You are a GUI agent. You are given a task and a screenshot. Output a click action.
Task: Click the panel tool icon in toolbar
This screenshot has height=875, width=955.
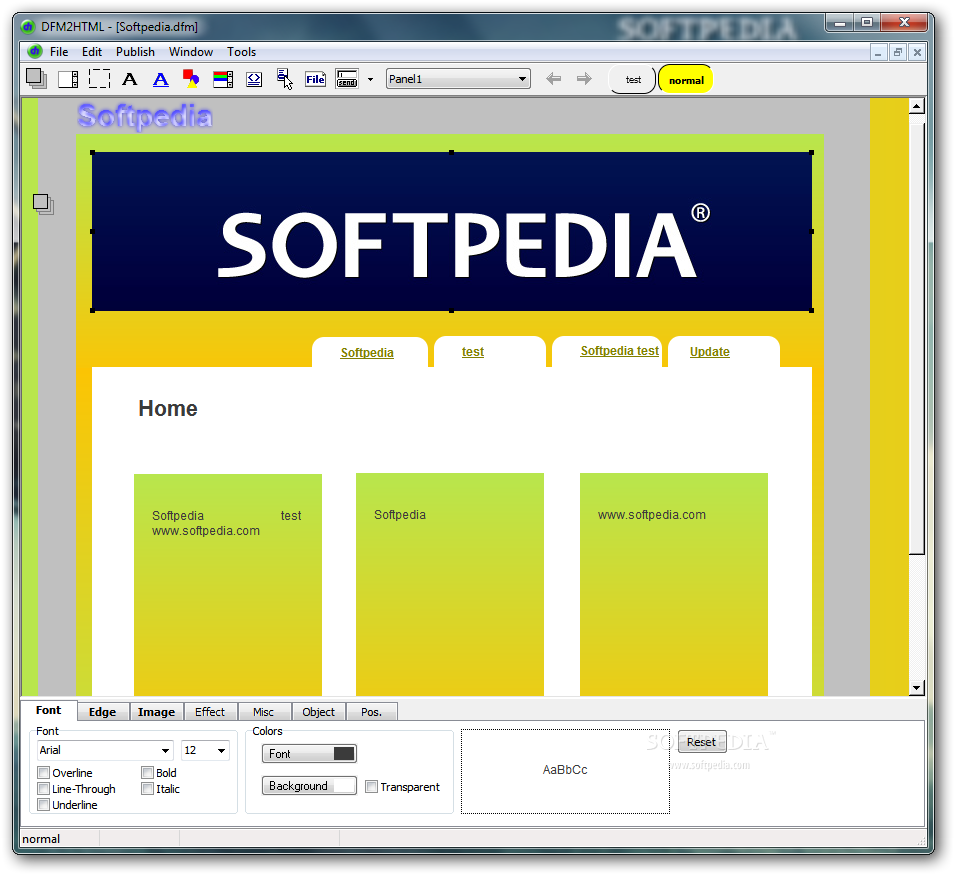[37, 79]
